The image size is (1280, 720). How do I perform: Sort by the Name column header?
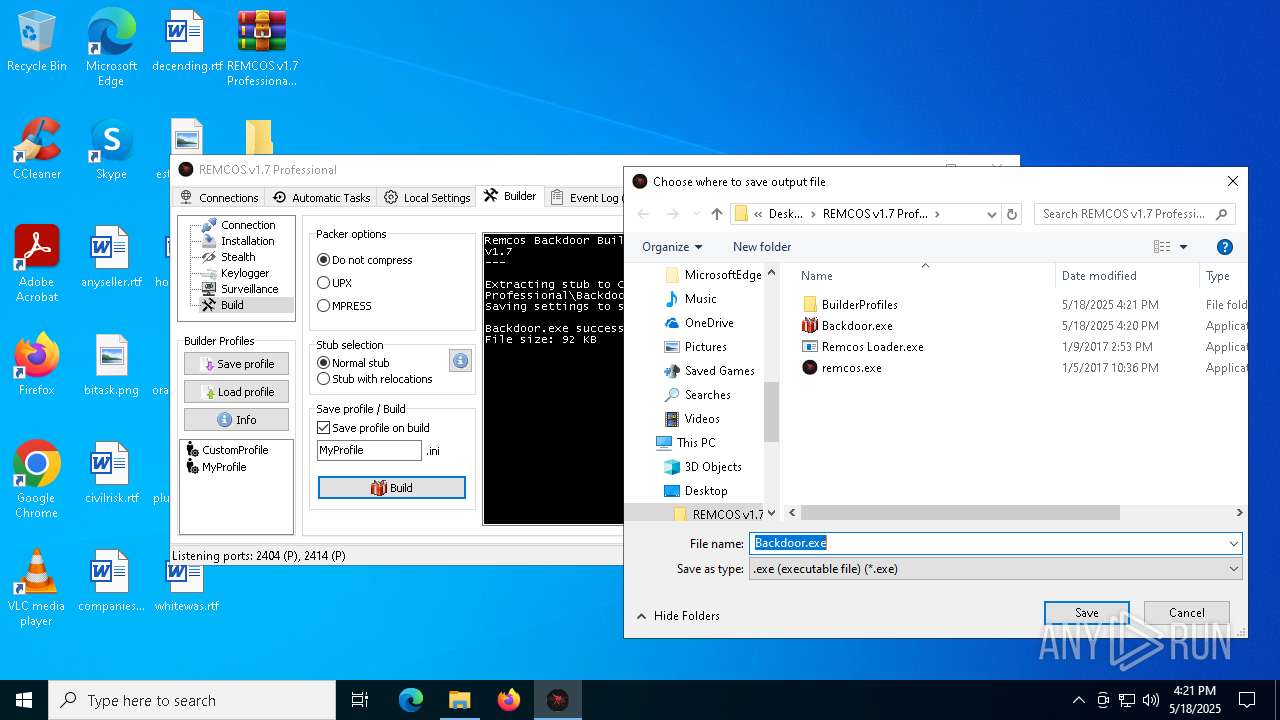click(924, 276)
